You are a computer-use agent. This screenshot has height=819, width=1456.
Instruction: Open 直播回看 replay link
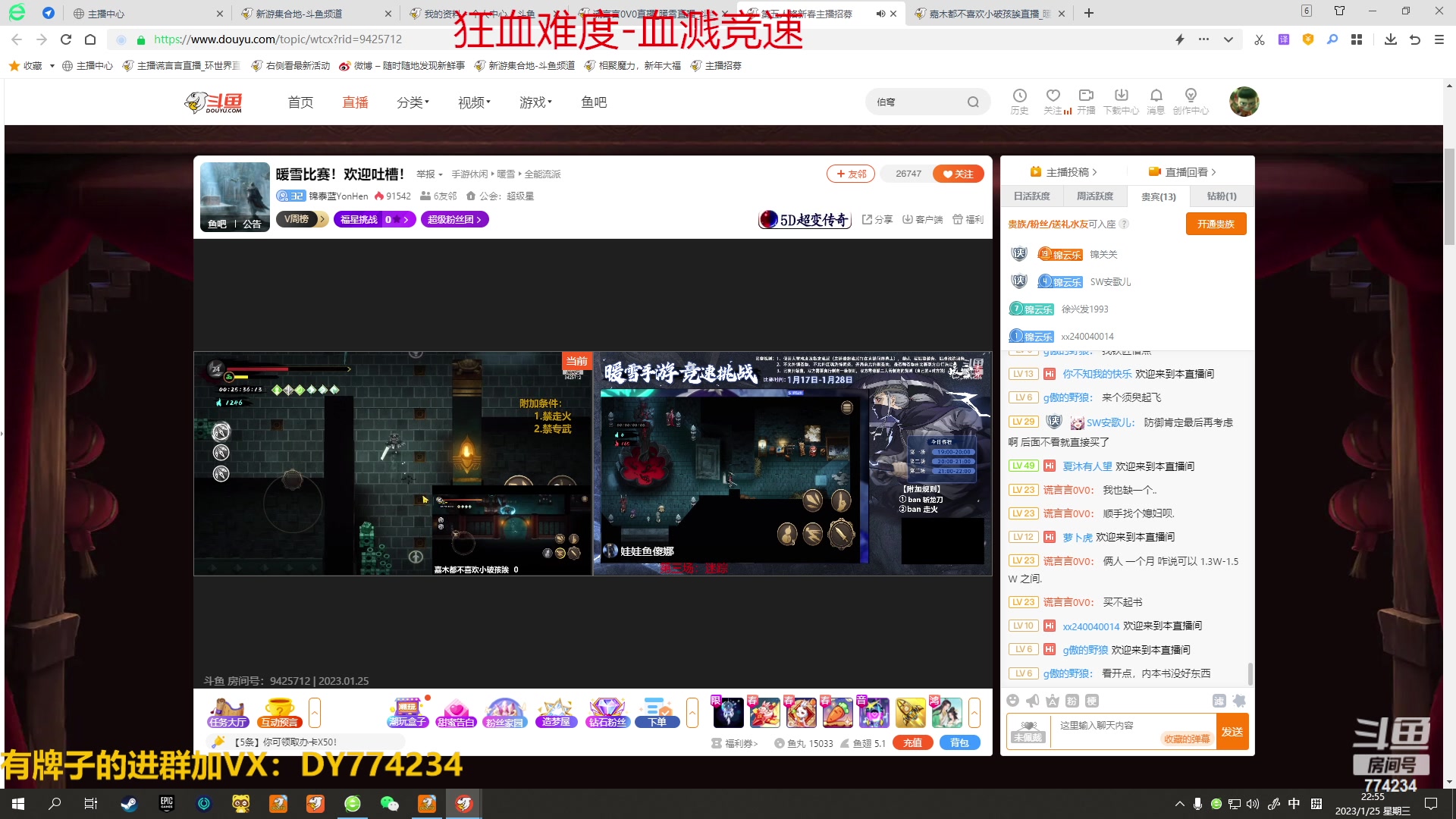click(x=1182, y=172)
